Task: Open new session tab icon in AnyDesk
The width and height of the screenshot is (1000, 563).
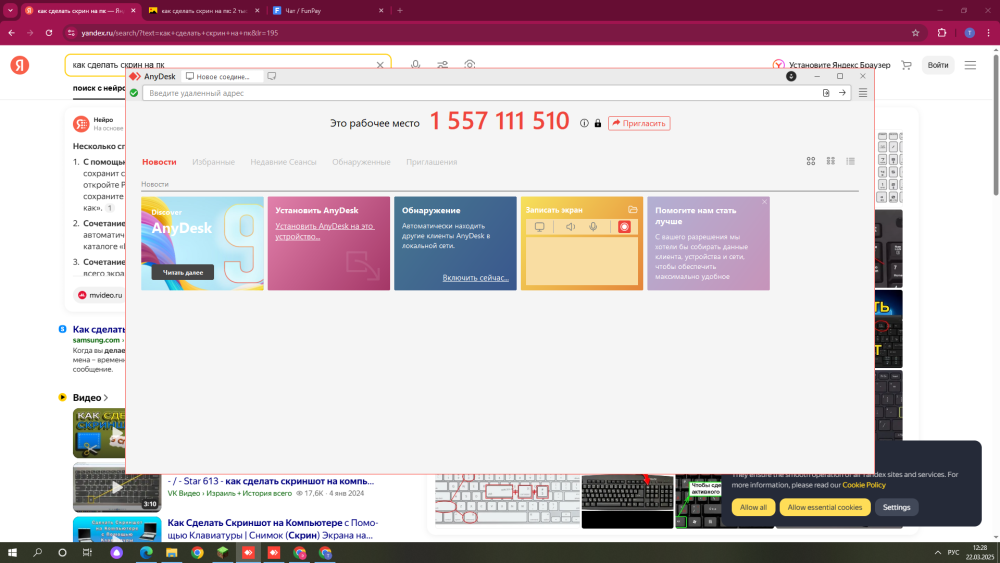Action: 272,76
